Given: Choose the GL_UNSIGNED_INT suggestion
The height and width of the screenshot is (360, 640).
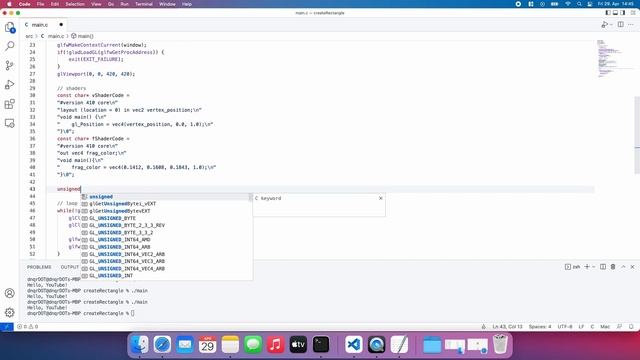Looking at the screenshot, I should [x=166, y=276].
